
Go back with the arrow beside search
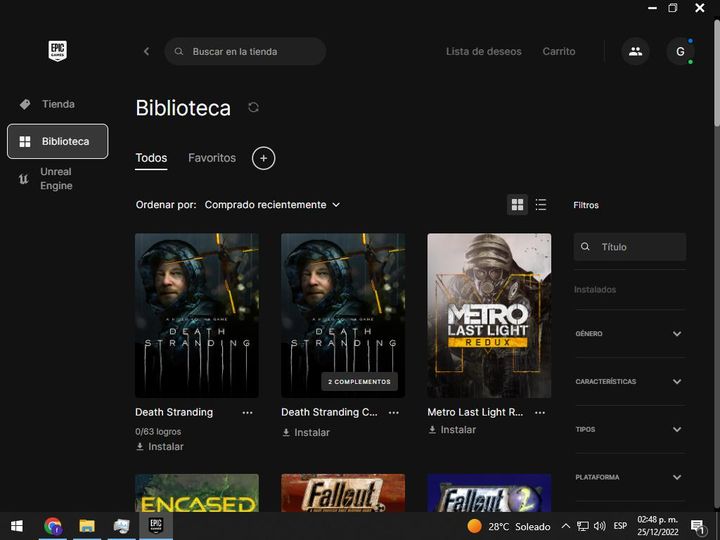point(146,51)
